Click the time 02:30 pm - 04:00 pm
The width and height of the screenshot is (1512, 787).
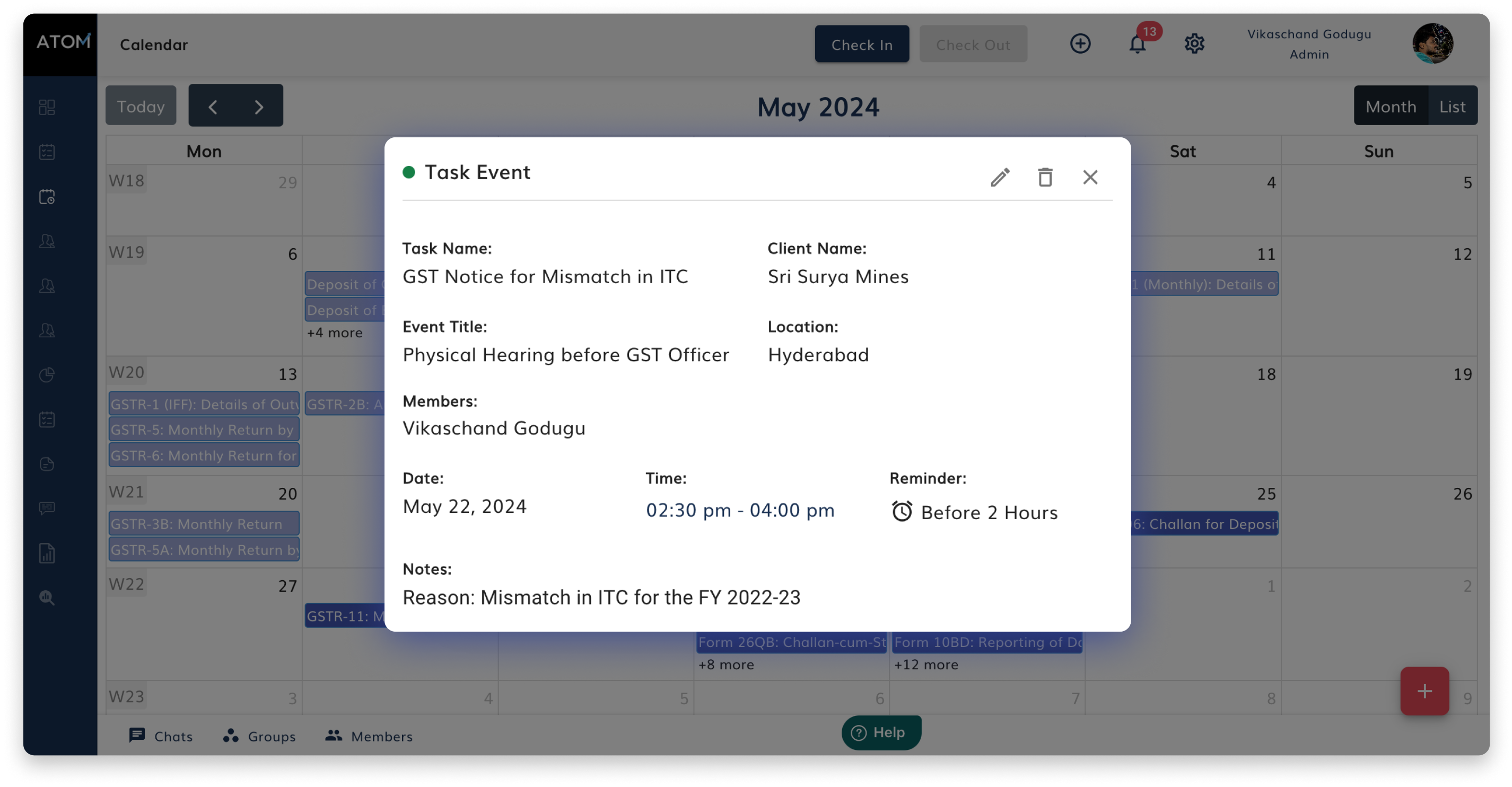[x=740, y=510]
